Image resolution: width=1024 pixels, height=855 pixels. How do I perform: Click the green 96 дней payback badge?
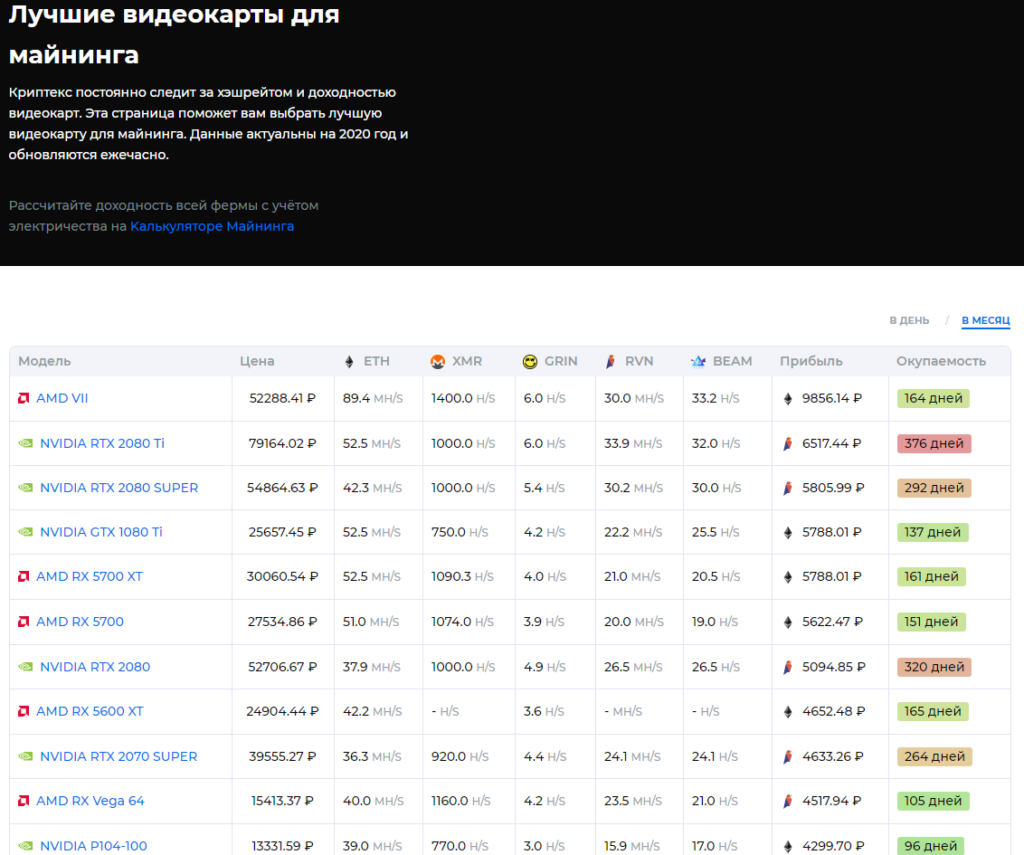930,846
